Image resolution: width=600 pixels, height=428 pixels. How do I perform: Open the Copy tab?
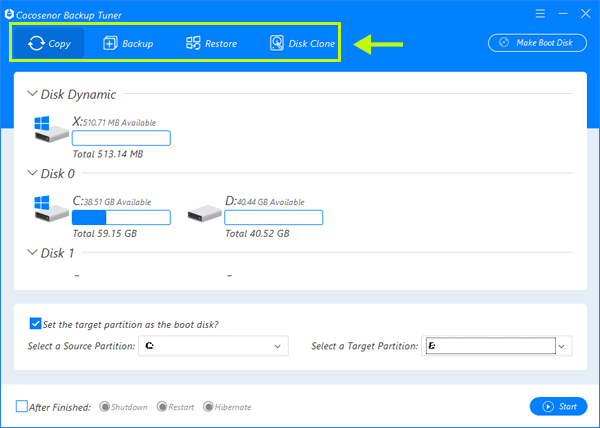point(49,43)
